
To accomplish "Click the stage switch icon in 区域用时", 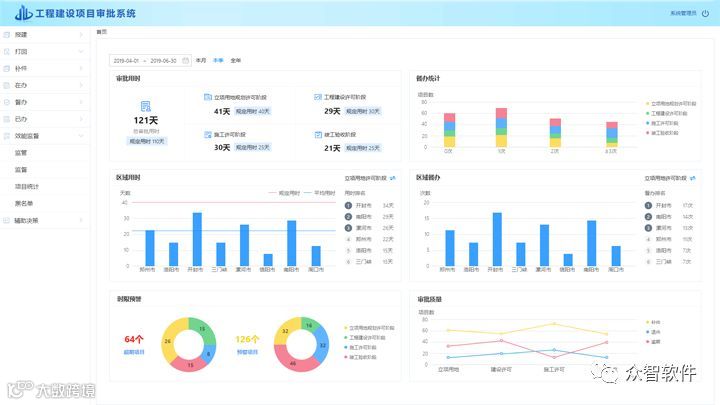I will (393, 178).
